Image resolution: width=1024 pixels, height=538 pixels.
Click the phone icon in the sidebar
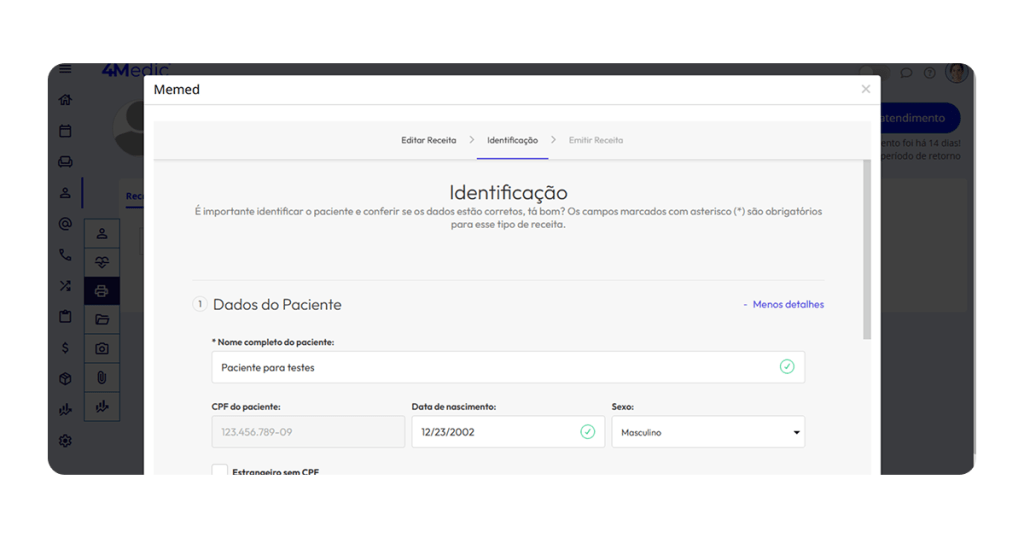(65, 255)
